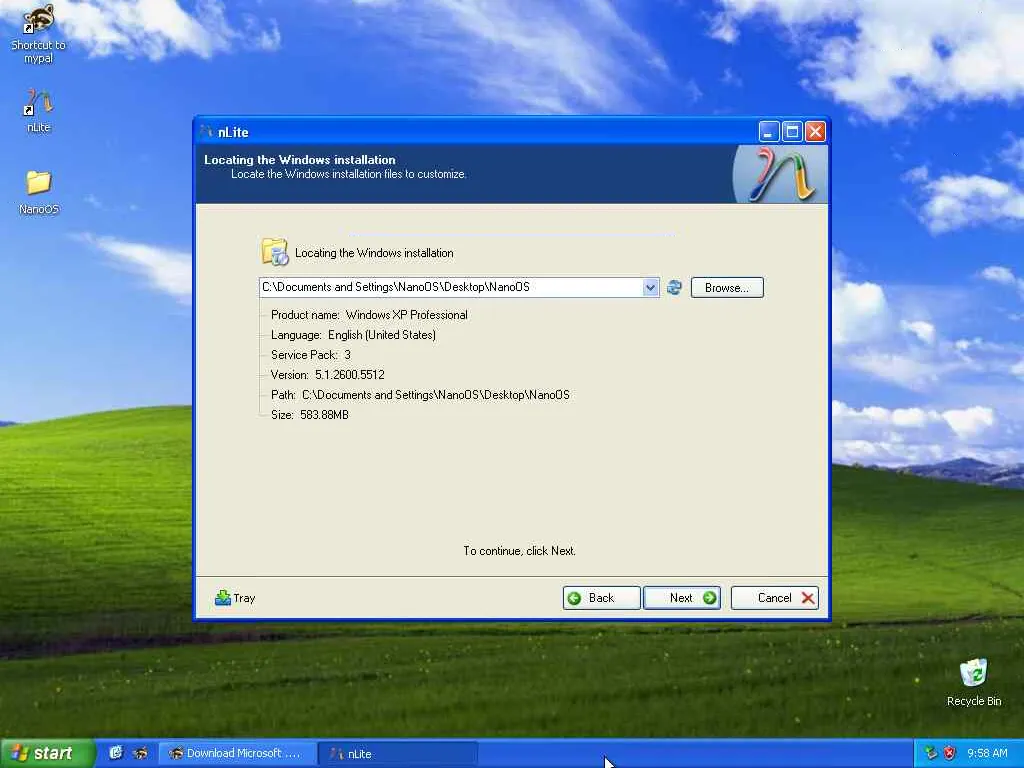Close the nLite window
Viewport: 1024px width, 768px height.
(815, 132)
